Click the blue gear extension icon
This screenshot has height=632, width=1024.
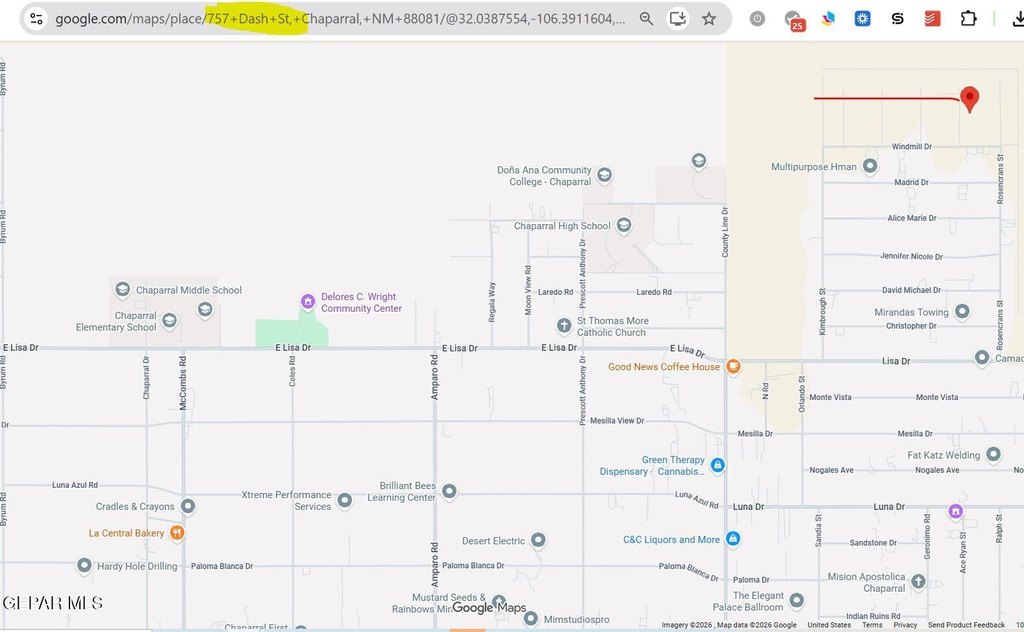[x=863, y=18]
